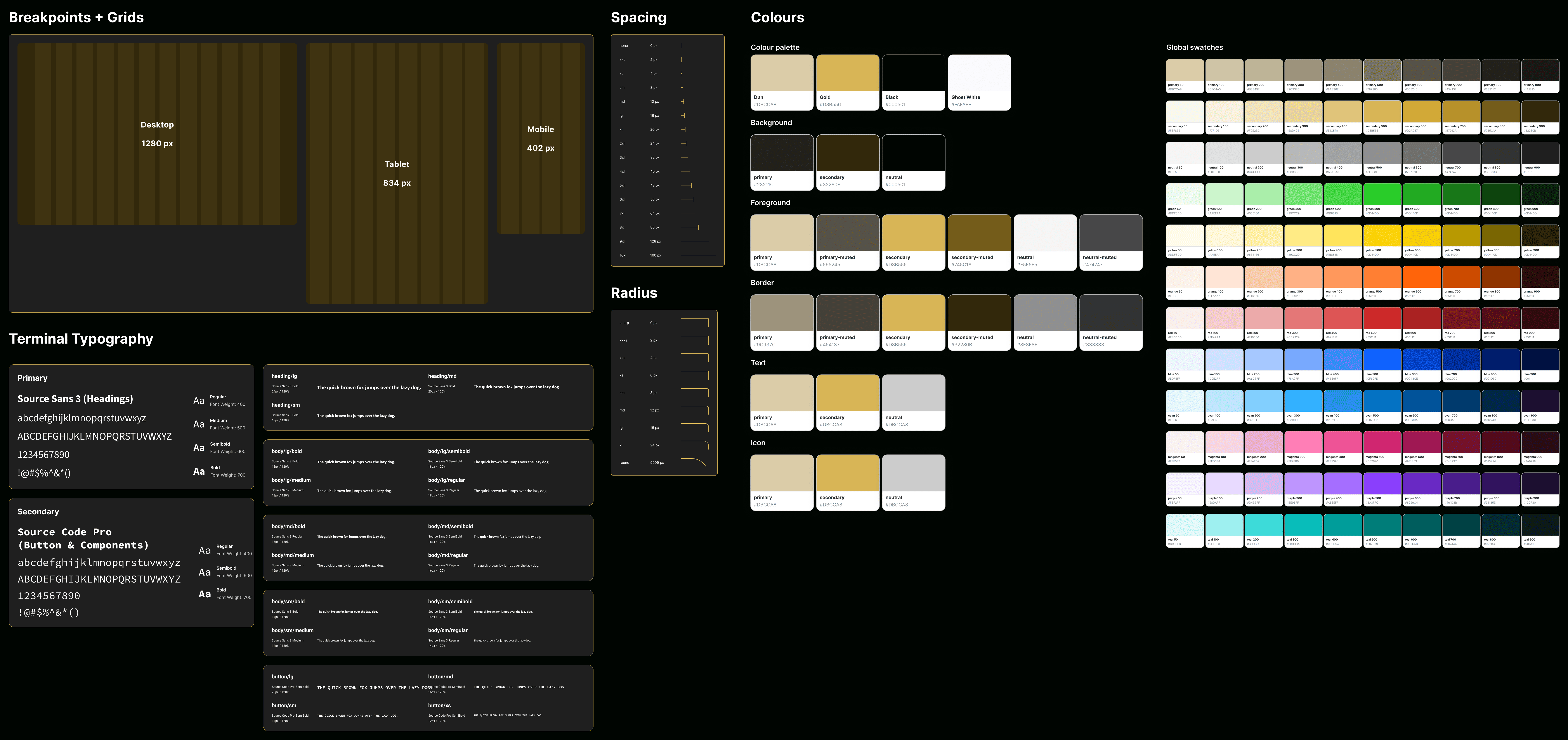Click the Black #000501 palette swatch
Viewport: 1568px width, 740px height.
[x=913, y=82]
